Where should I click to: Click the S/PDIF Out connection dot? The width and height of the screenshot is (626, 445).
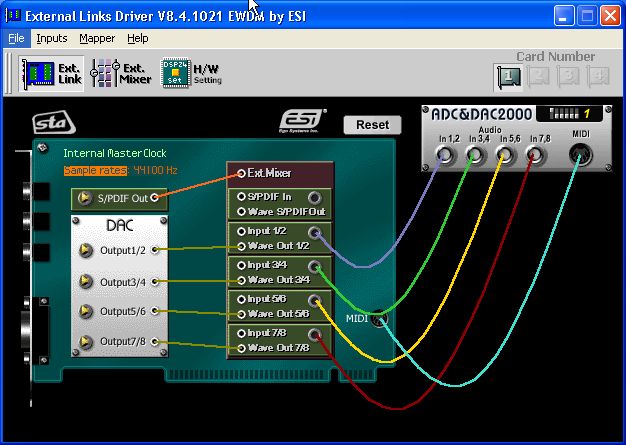coord(155,198)
